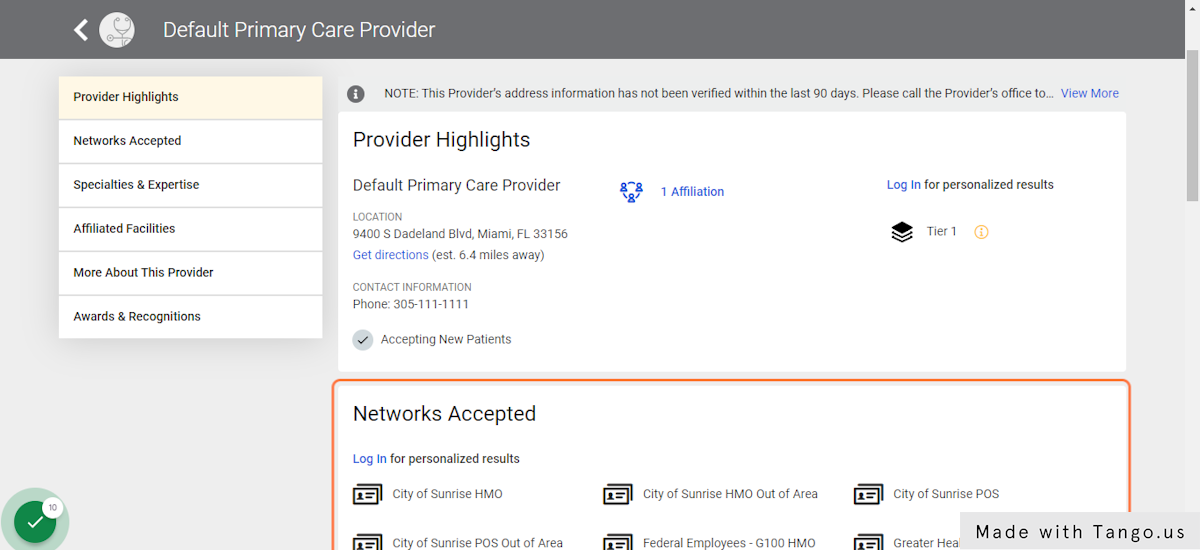Click the affiliation people icon
This screenshot has width=1200, height=550.
coord(631,192)
